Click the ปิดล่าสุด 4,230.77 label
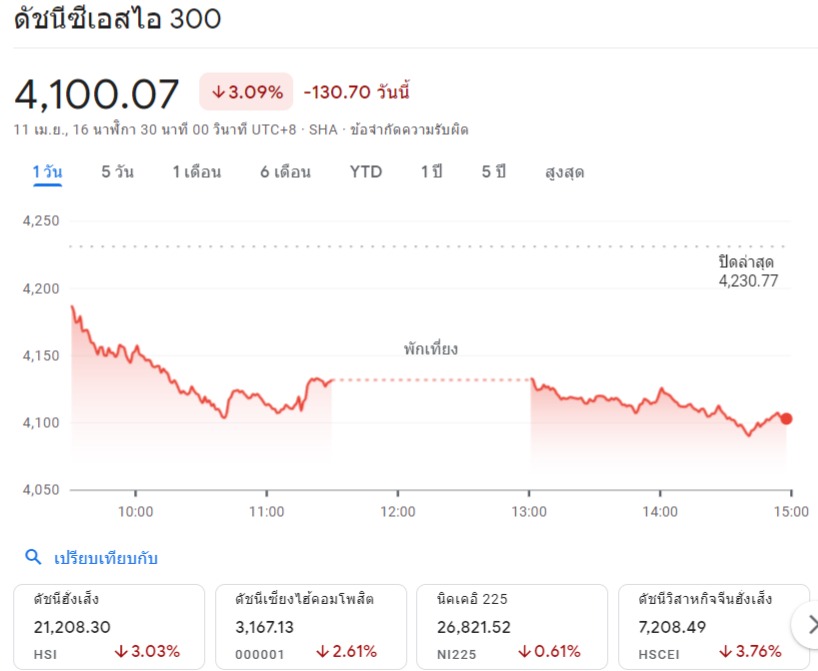 click(747, 271)
